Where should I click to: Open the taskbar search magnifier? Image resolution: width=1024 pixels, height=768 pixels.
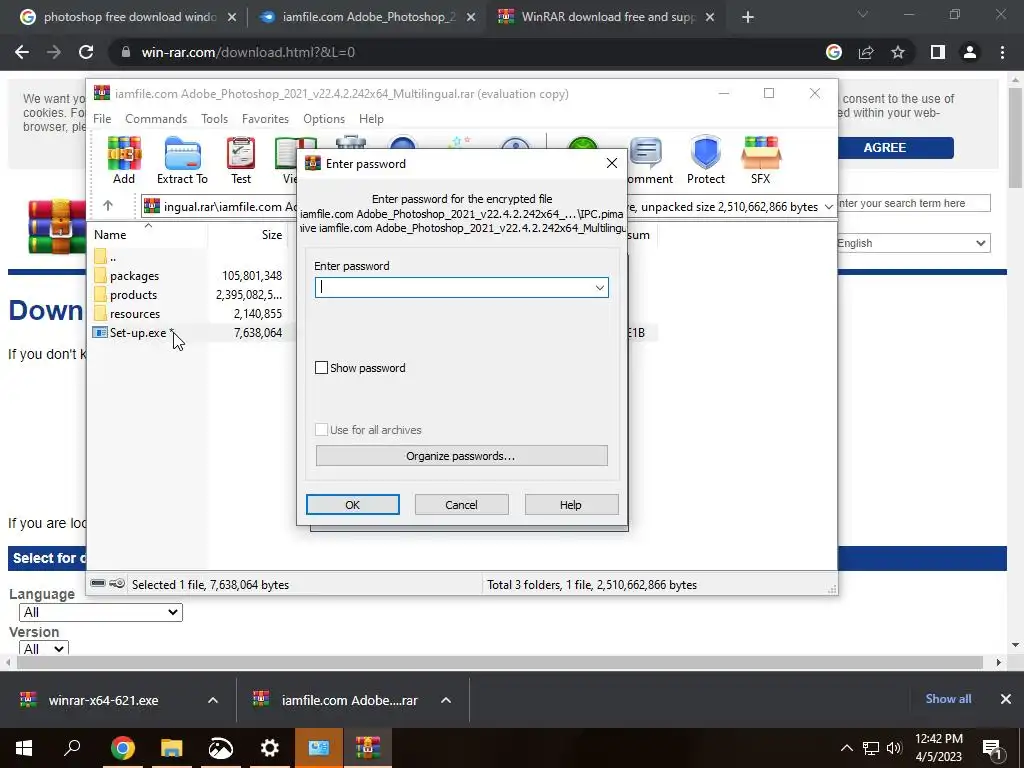[72, 748]
